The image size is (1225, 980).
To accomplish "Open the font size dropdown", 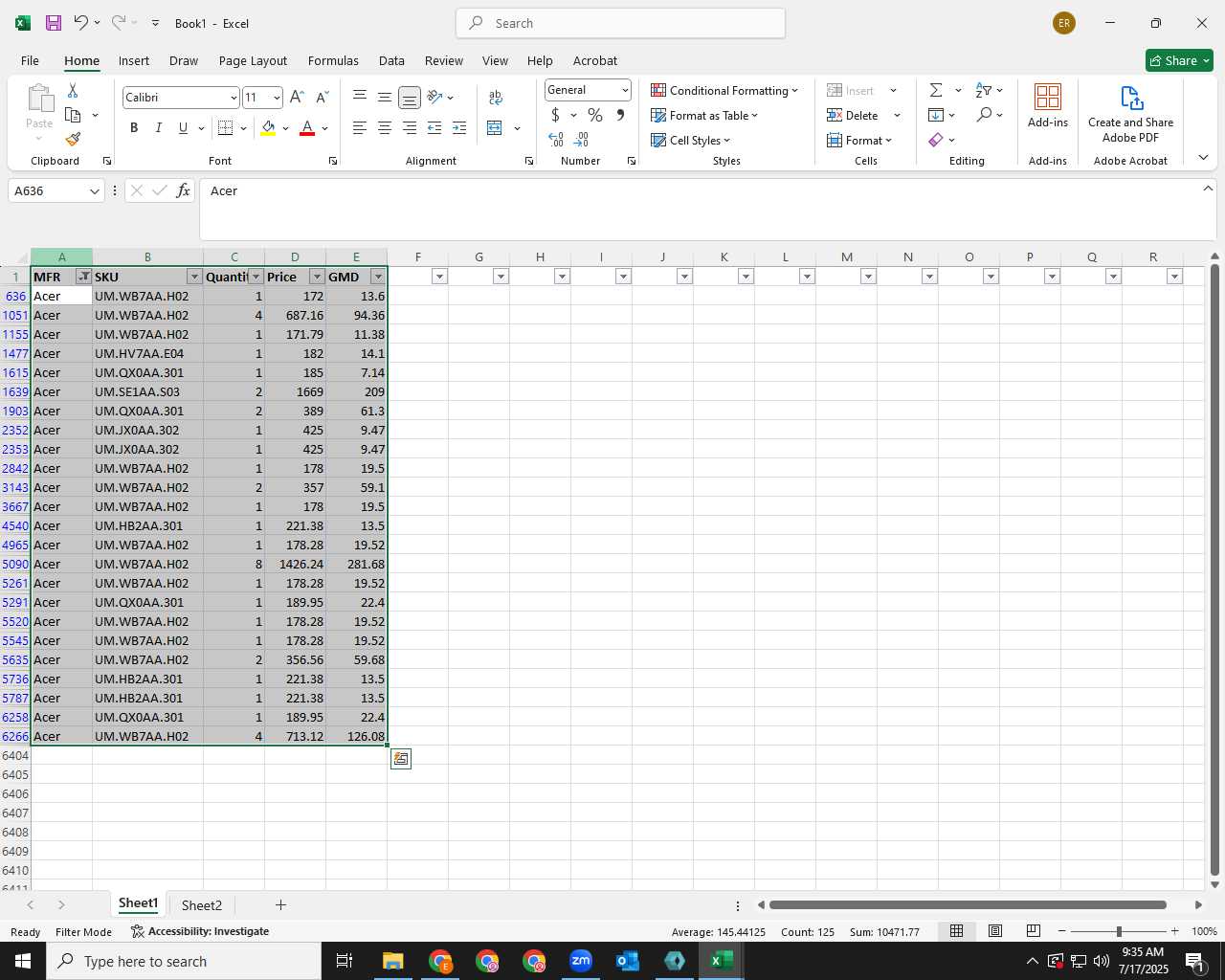I will click(277, 98).
